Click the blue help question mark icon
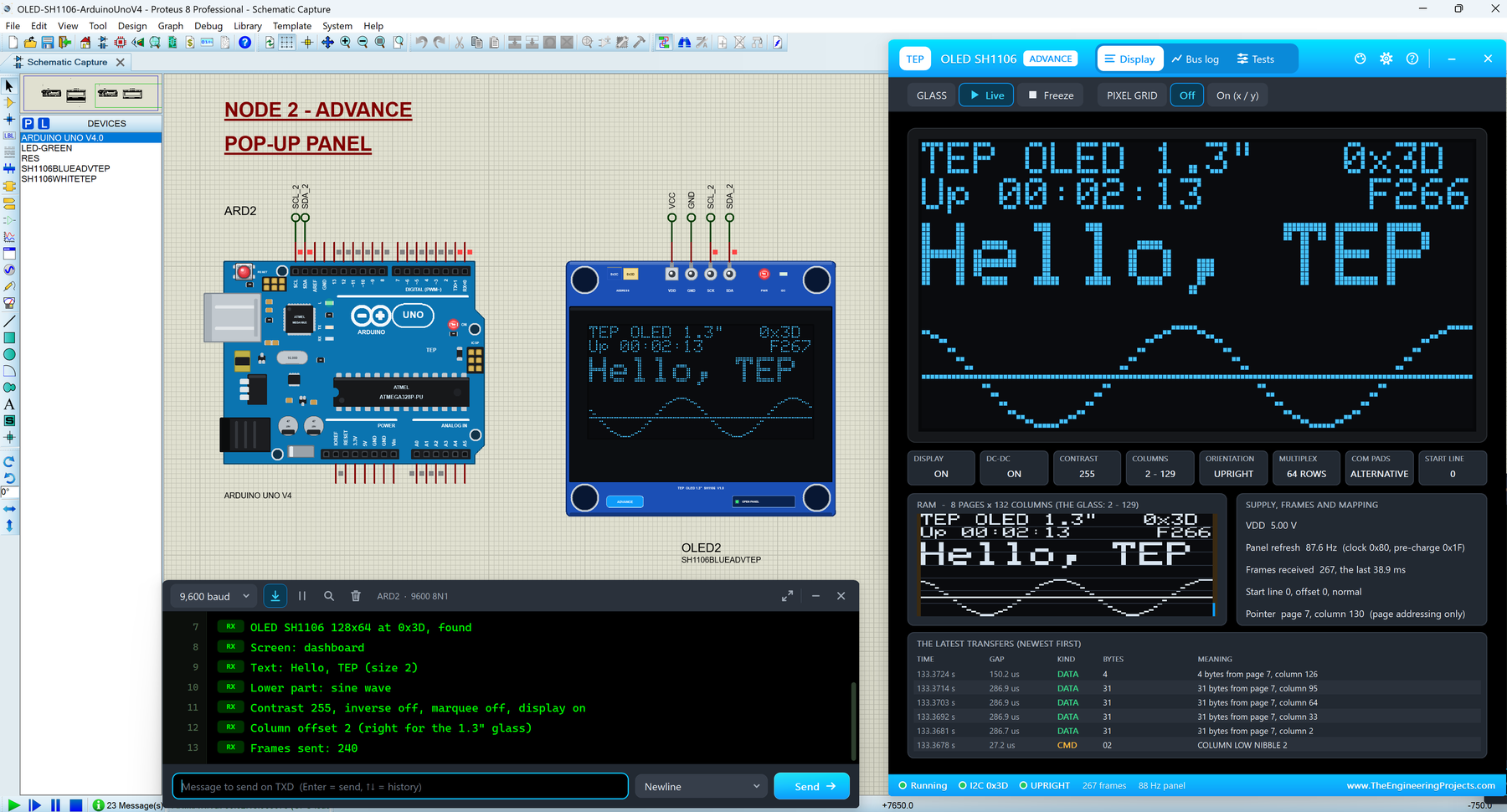Viewport: 1507px width, 812px height. tap(244, 43)
